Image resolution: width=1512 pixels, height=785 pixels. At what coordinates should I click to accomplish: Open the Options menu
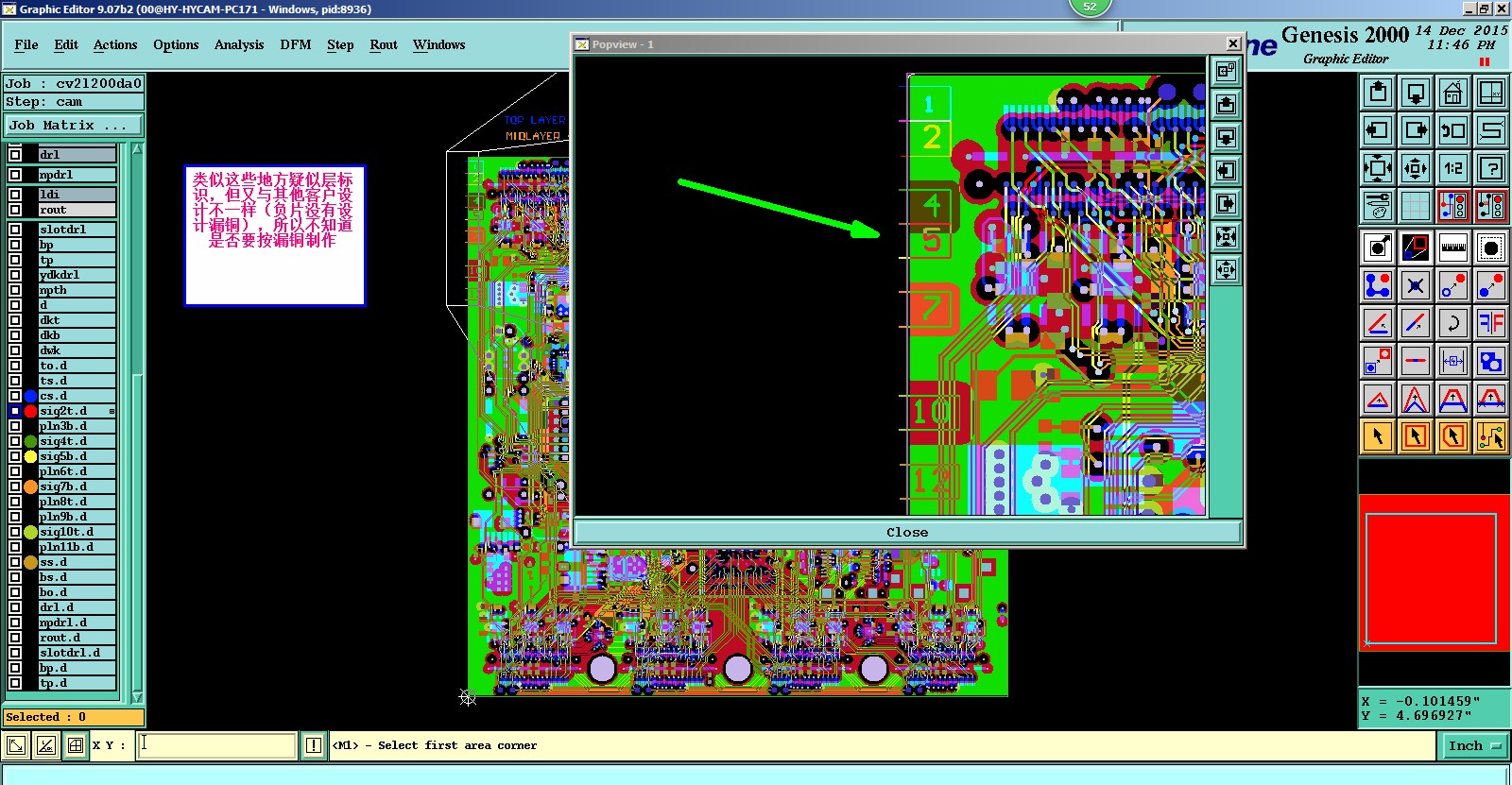click(x=176, y=44)
